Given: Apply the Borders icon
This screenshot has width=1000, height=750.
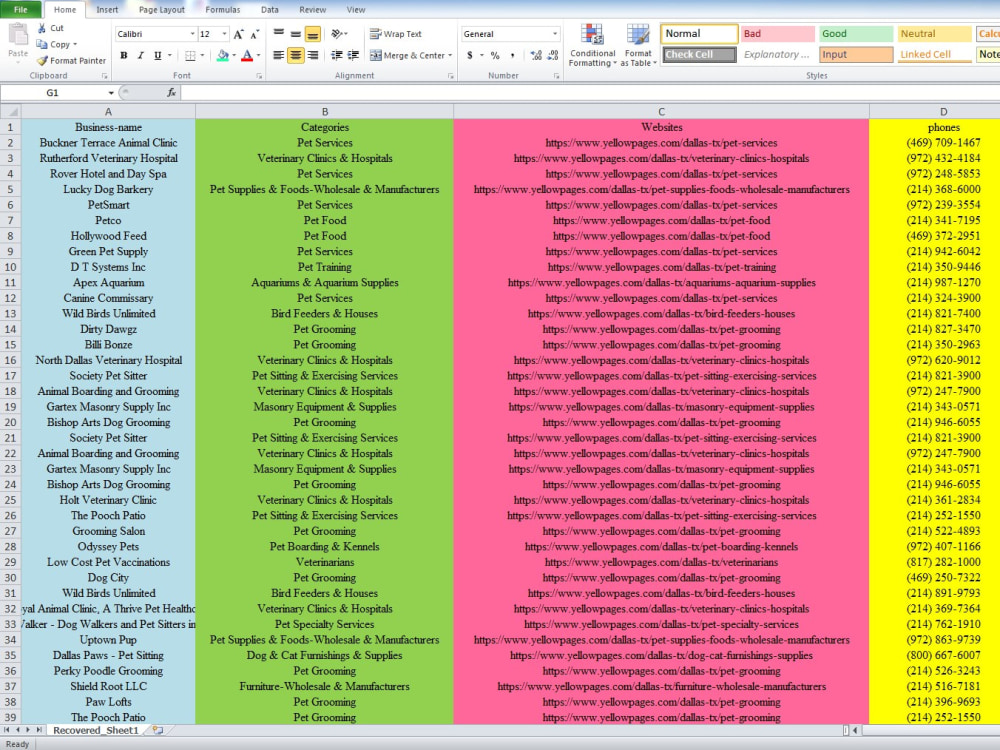Looking at the screenshot, I should coord(190,55).
